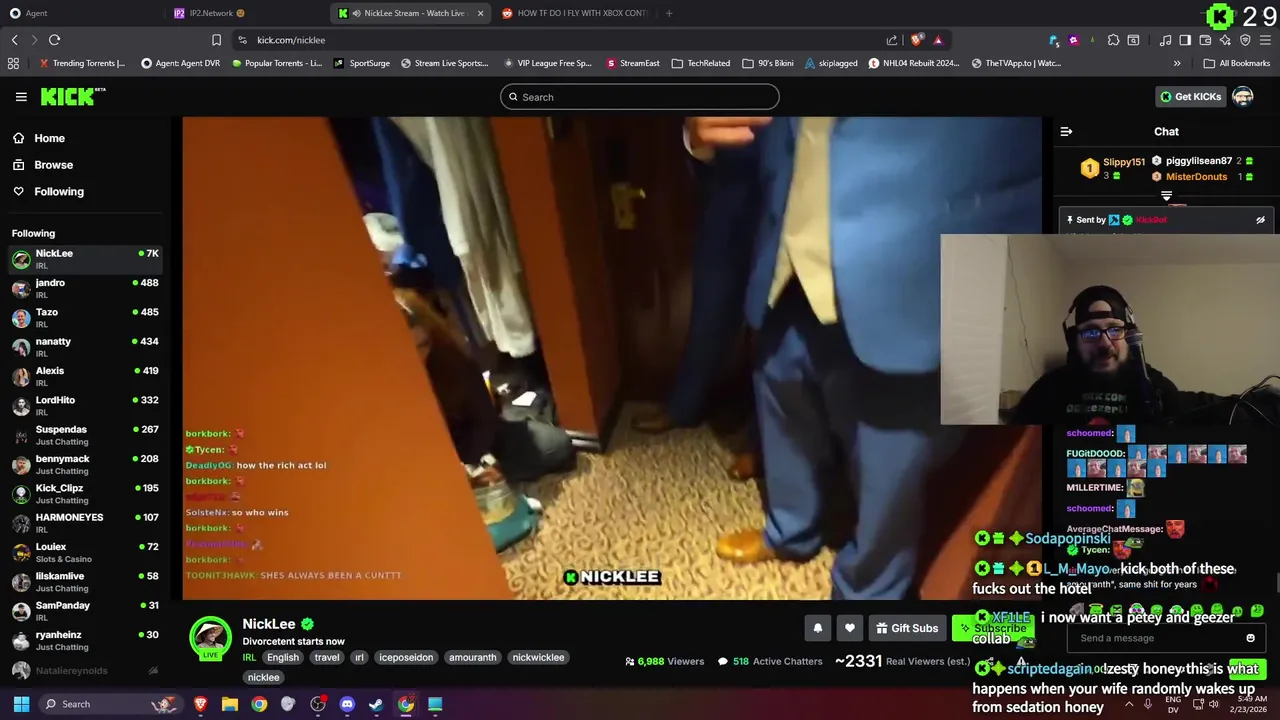Open the Louiex Slots & Casino channel
The width and height of the screenshot is (1280, 720).
(86, 552)
